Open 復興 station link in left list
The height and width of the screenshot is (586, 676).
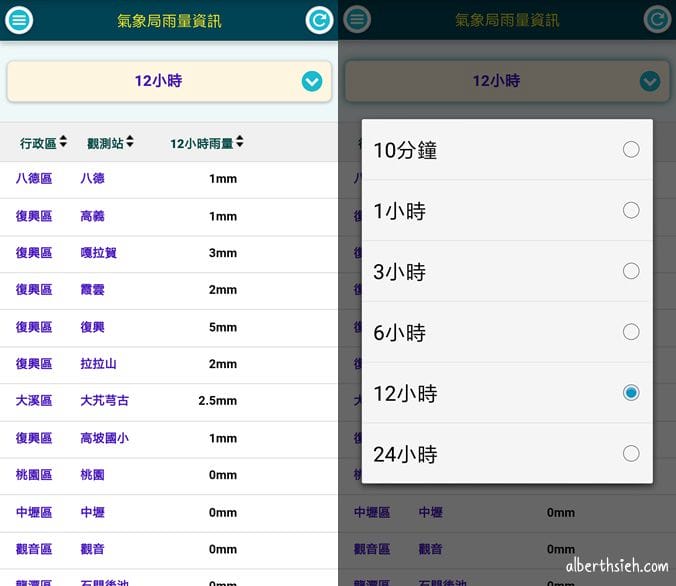click(92, 327)
